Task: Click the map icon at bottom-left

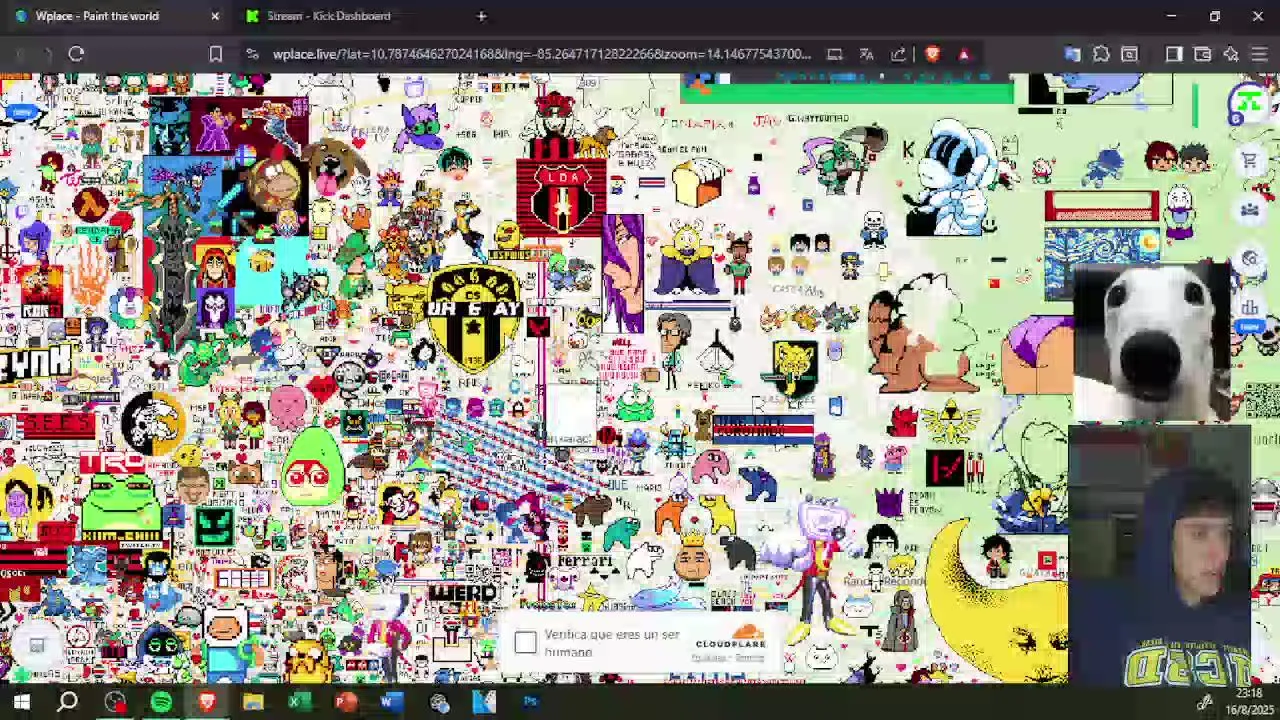Action: [x=37, y=646]
